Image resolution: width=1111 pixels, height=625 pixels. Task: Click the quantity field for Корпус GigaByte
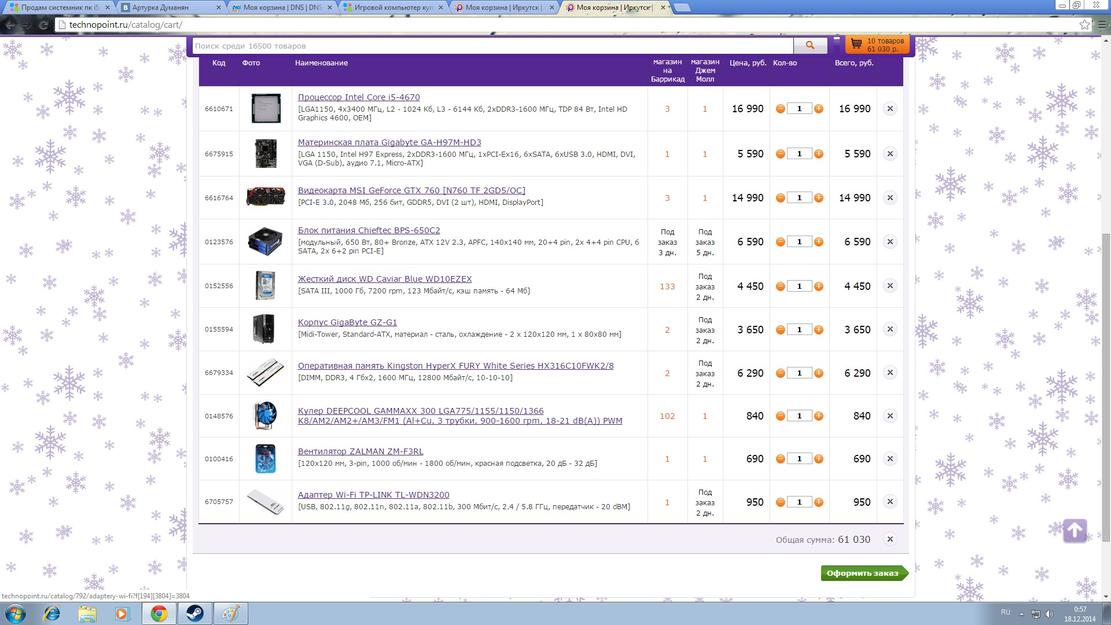[799, 330]
